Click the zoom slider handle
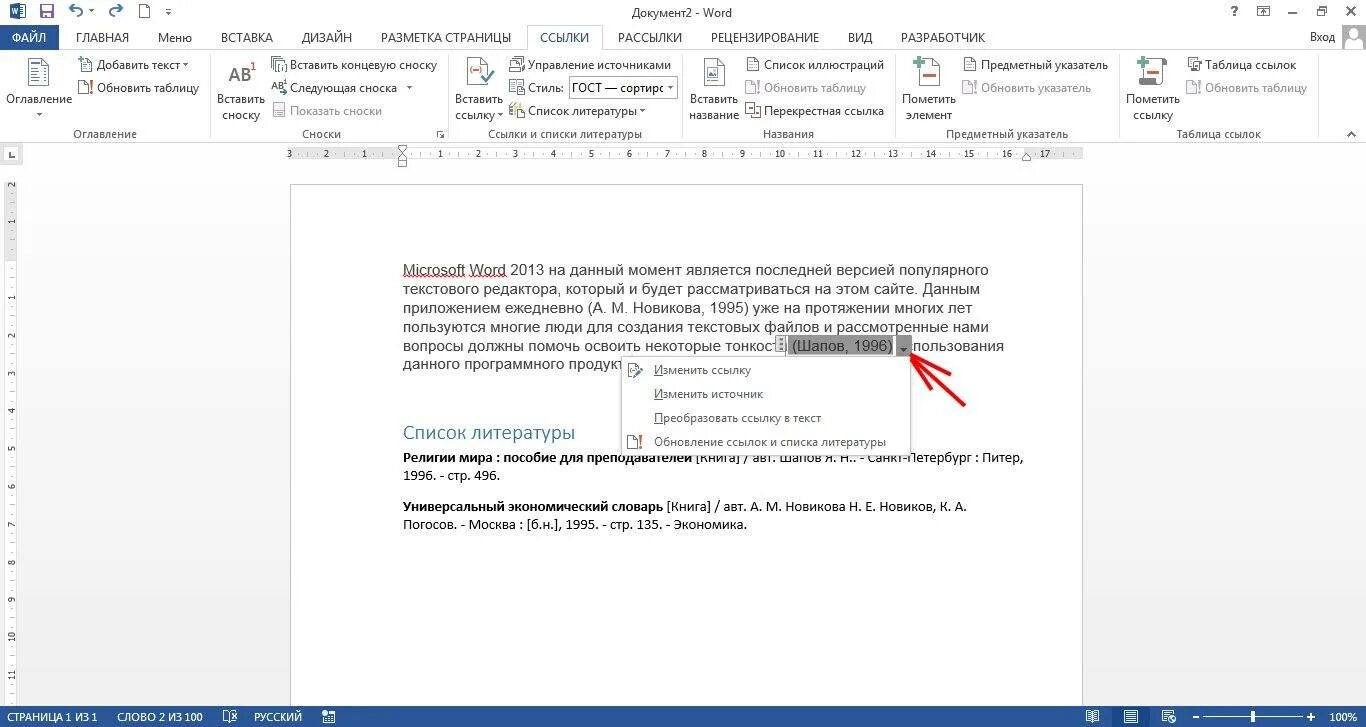1366x727 pixels. 1253,717
